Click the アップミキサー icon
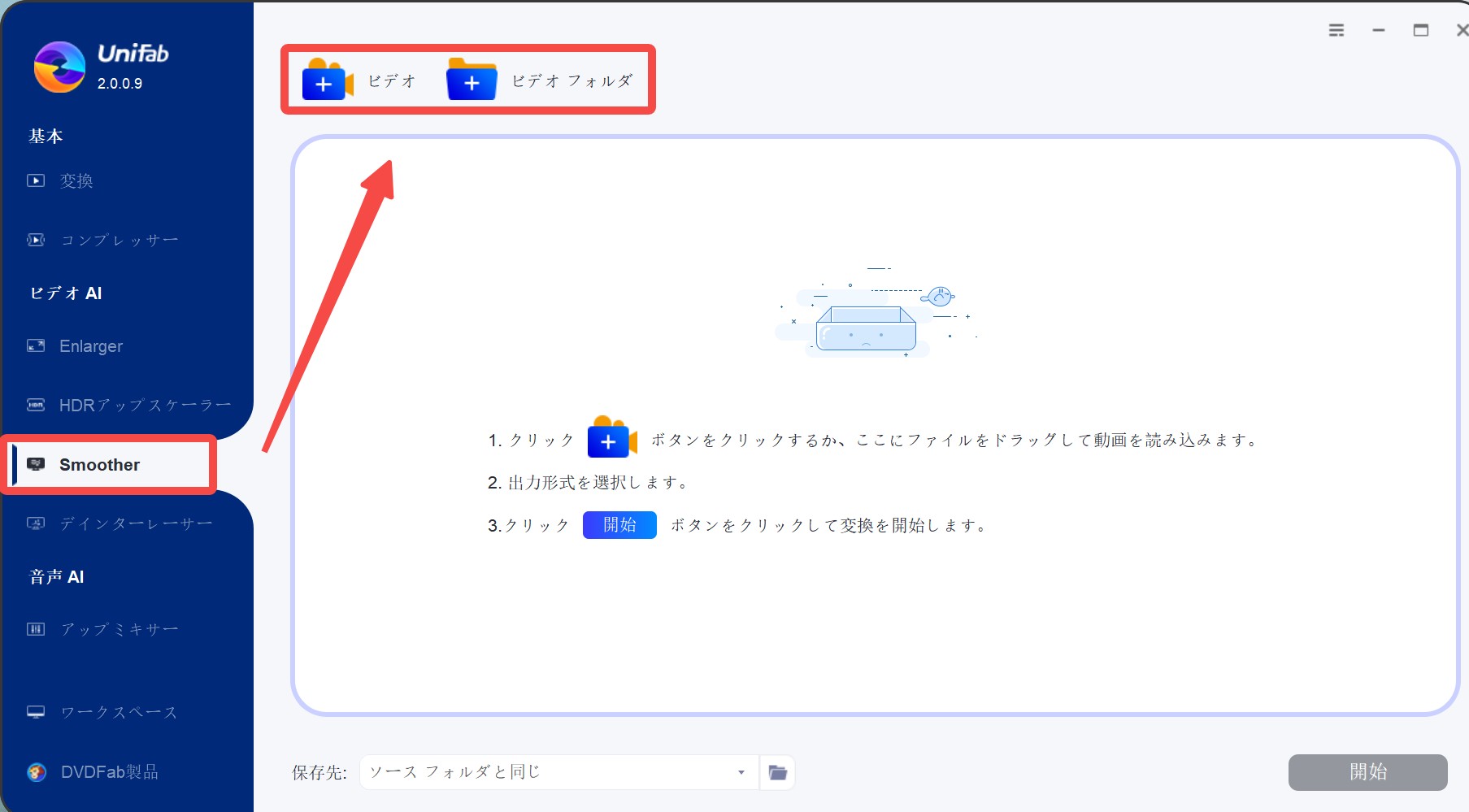1469x812 pixels. coord(36,629)
